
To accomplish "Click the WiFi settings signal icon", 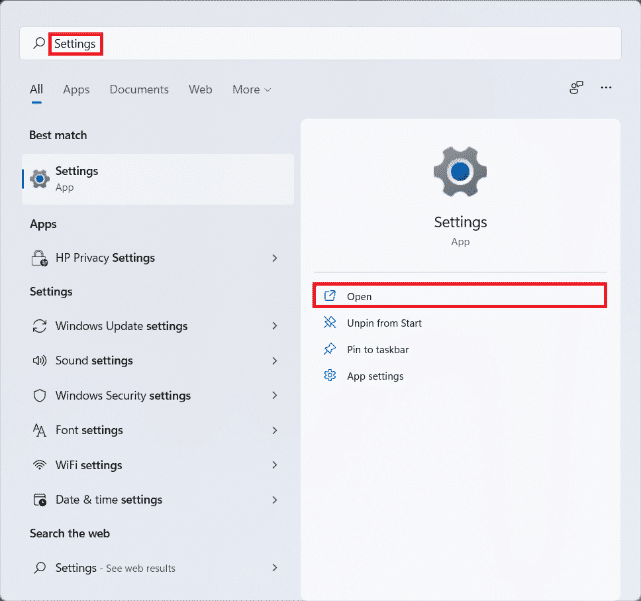I will click(40, 465).
